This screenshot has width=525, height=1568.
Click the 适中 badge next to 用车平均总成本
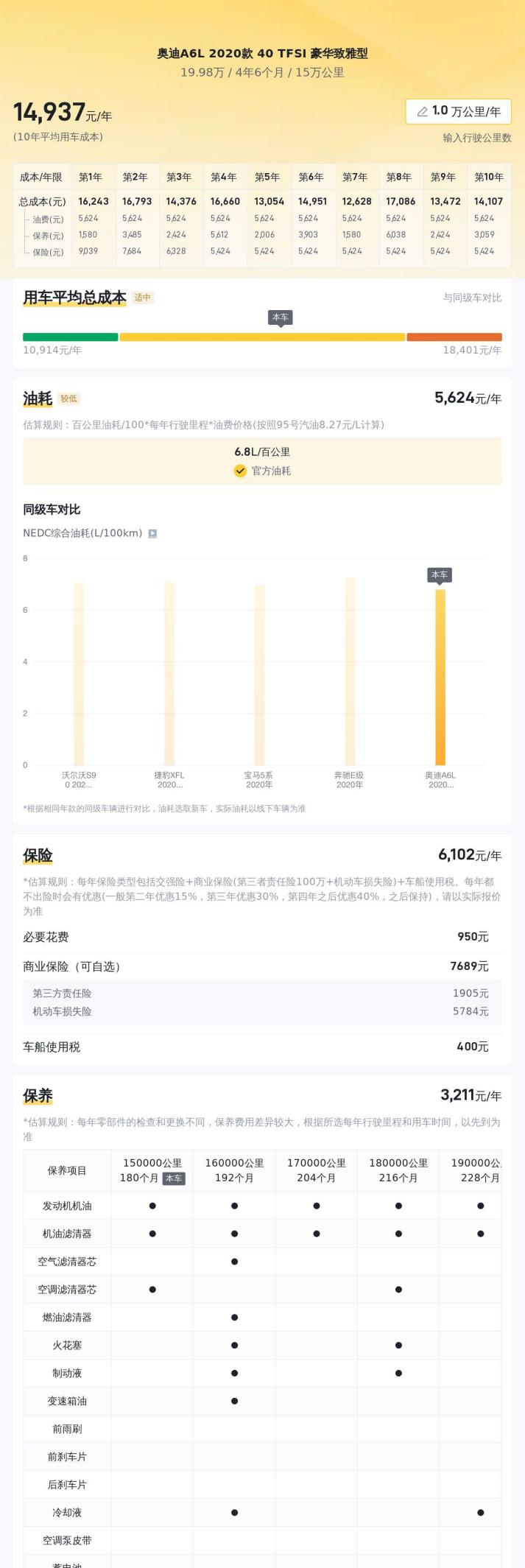click(x=143, y=298)
